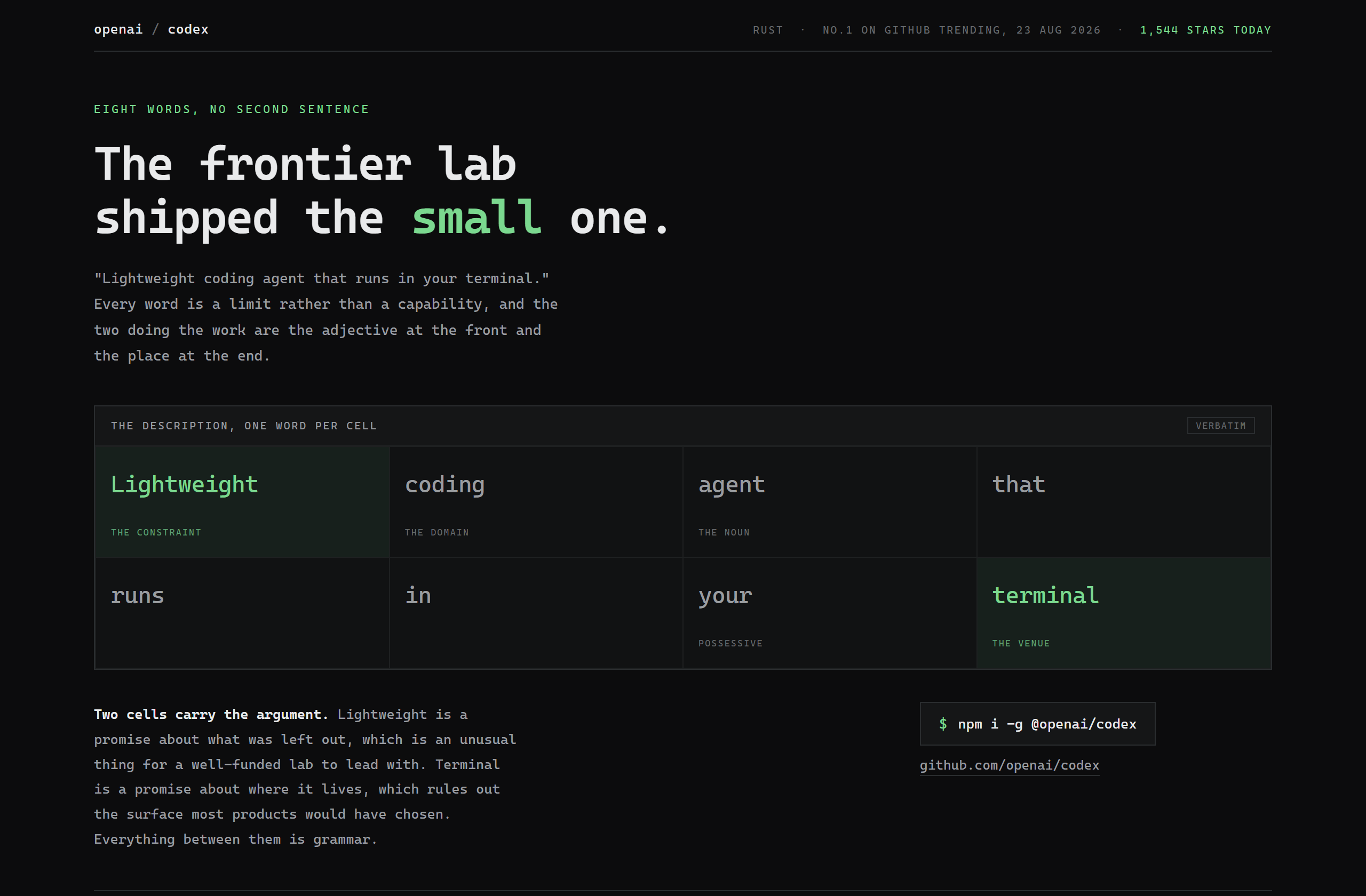Click the constraint caption
The image size is (1366, 896).
(156, 532)
